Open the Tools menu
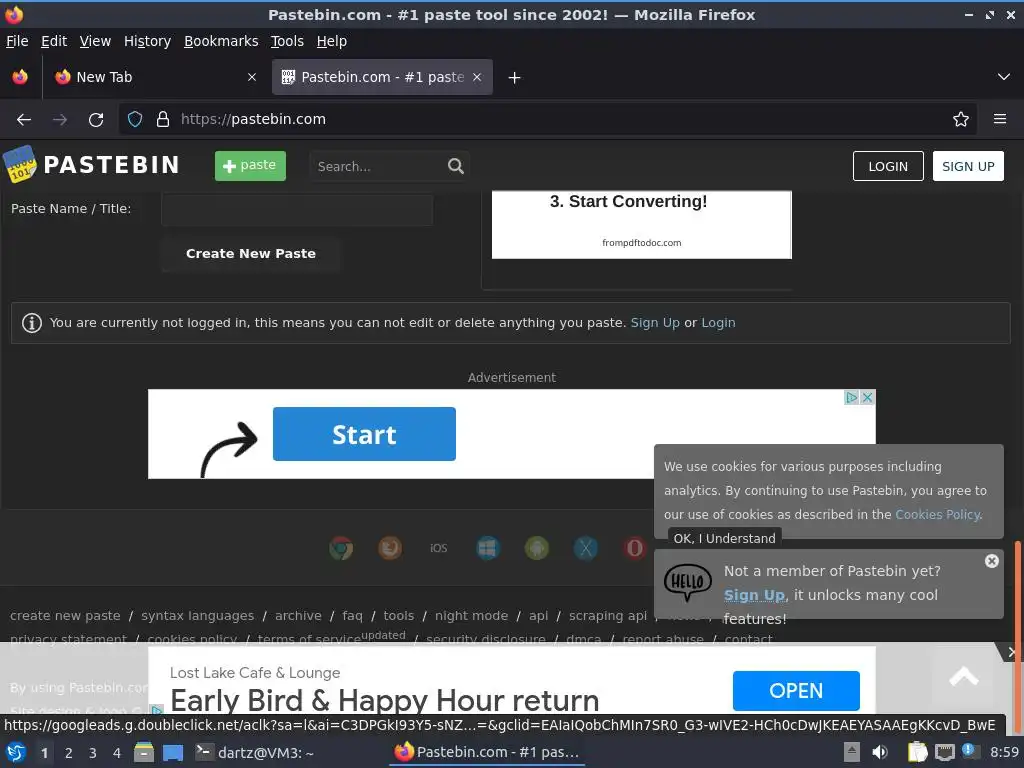 click(x=287, y=41)
